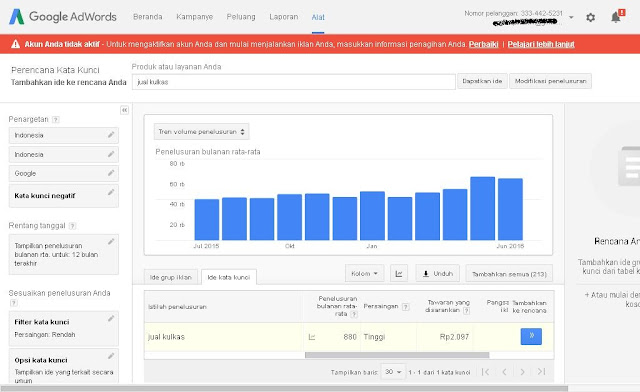Open help for Penelusuran bulanan rata-rata column
The image size is (640, 392).
354,314
